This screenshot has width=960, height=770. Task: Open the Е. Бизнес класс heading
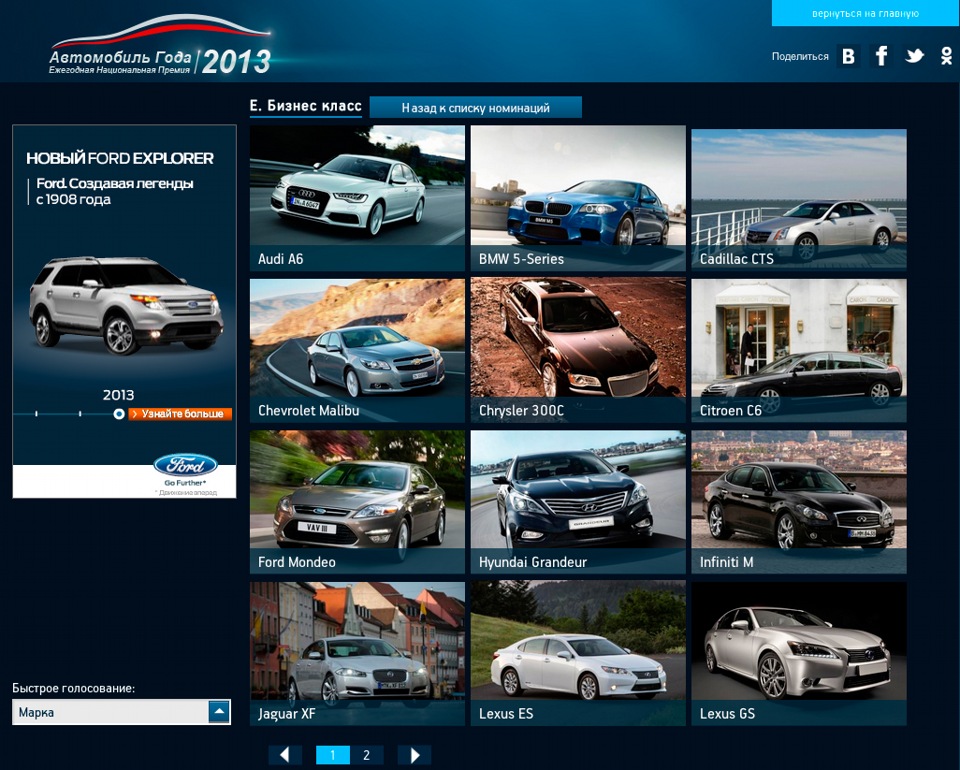click(306, 106)
